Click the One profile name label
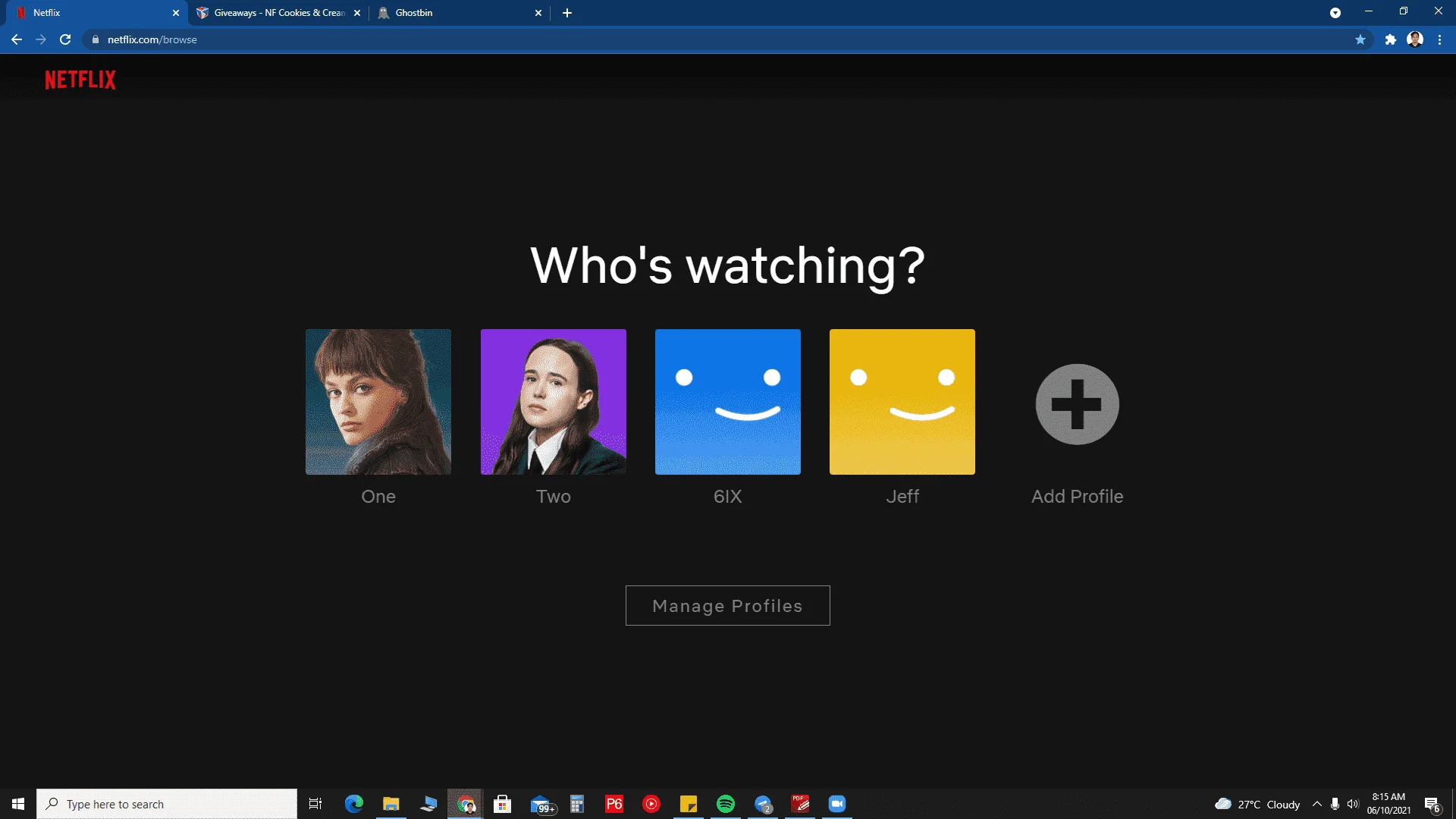 (378, 497)
